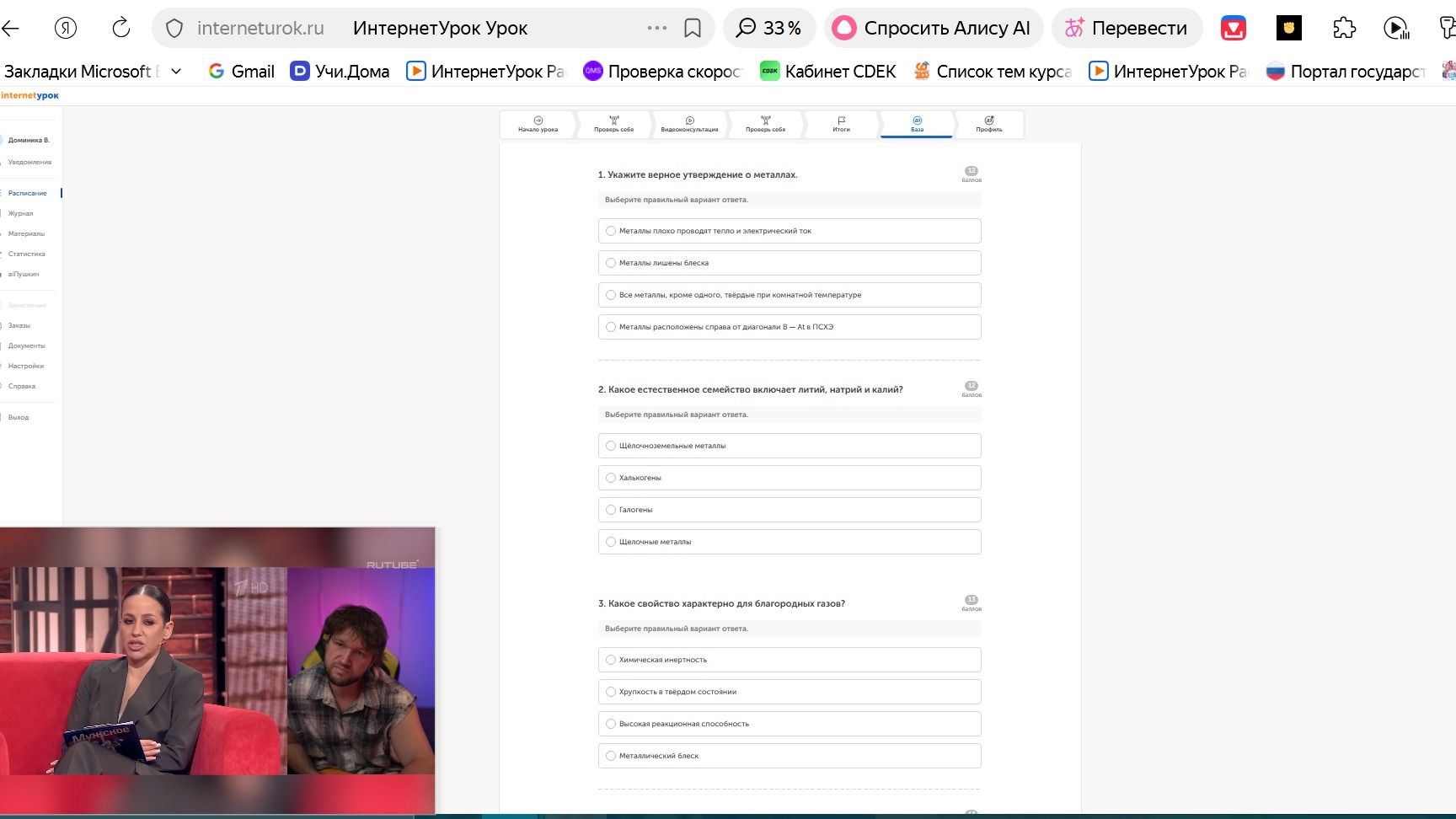Image resolution: width=1456 pixels, height=819 pixels.
Task: Open the media playback control icon
Action: 1396,29
